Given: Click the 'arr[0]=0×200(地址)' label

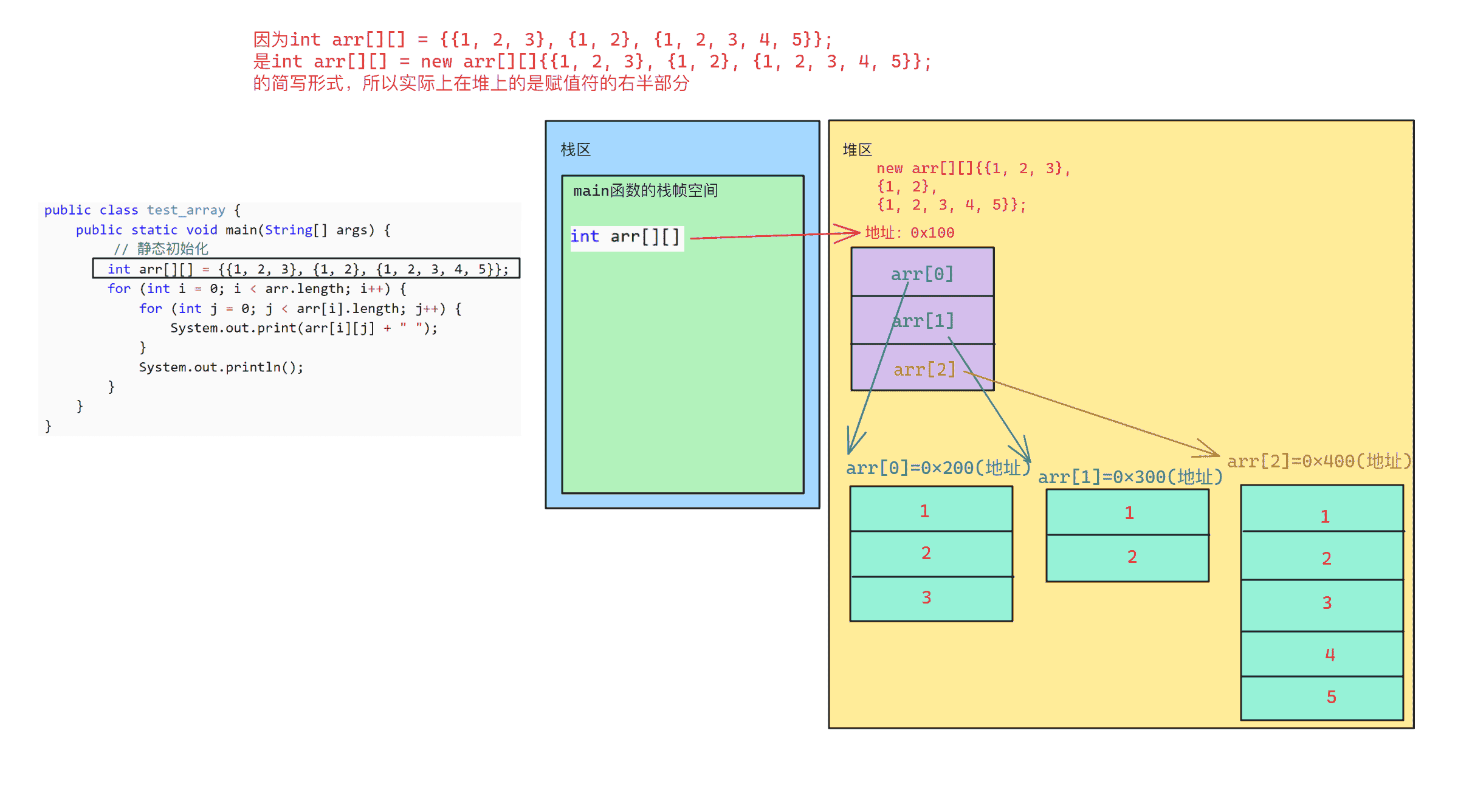Looking at the screenshot, I should pyautogui.click(x=938, y=467).
